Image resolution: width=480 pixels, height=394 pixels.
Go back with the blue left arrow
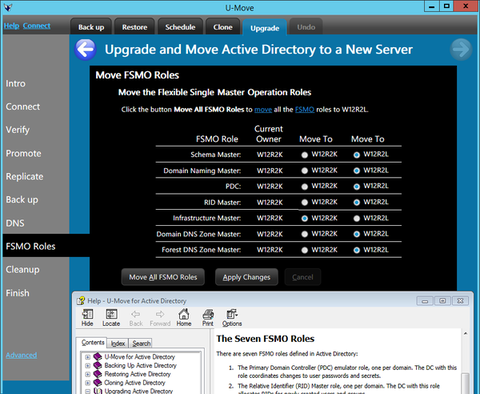(85, 50)
